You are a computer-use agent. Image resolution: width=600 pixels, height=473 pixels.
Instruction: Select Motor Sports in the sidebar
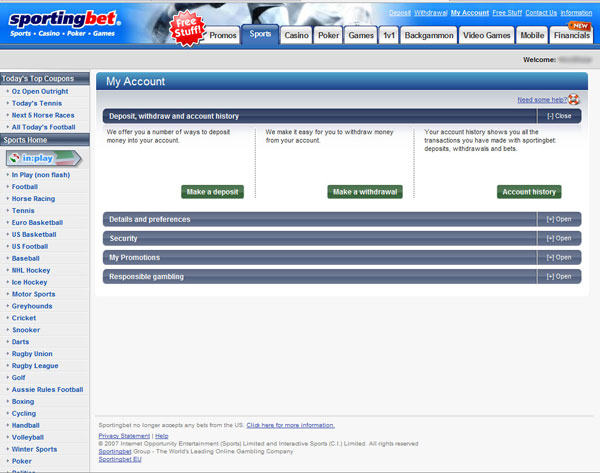click(33, 294)
